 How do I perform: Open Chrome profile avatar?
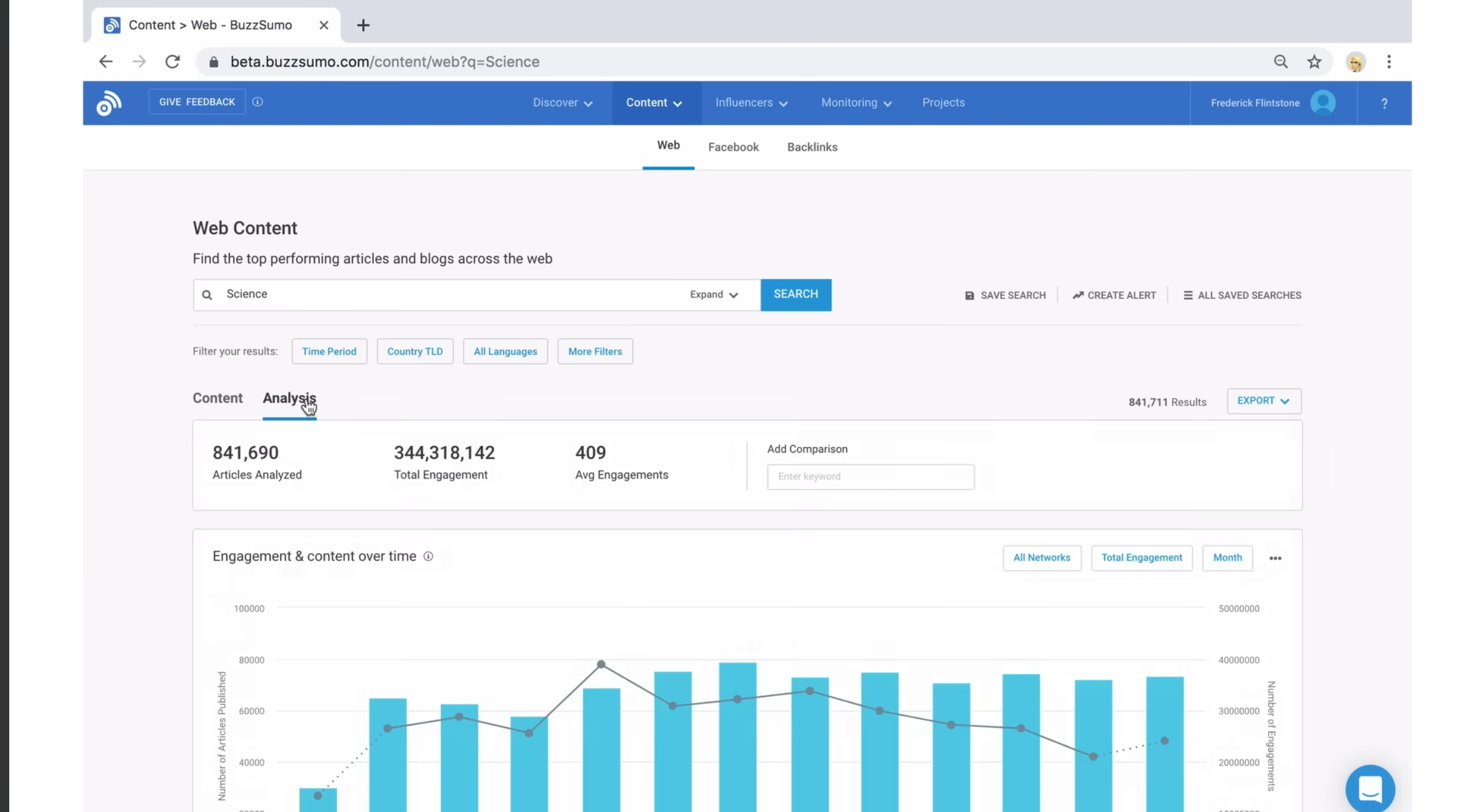[x=1355, y=62]
